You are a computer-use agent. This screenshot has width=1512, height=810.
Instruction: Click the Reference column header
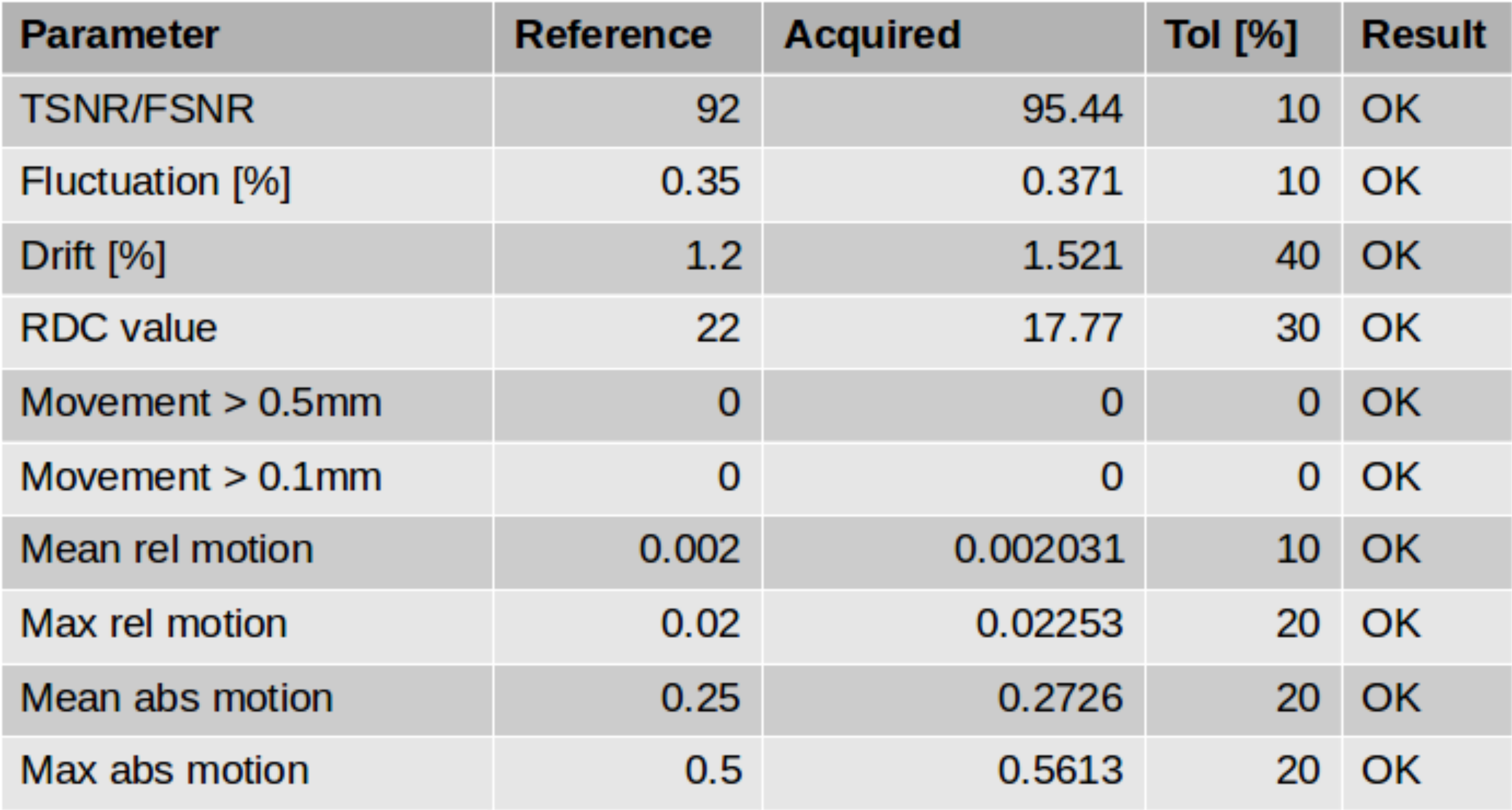[613, 35]
